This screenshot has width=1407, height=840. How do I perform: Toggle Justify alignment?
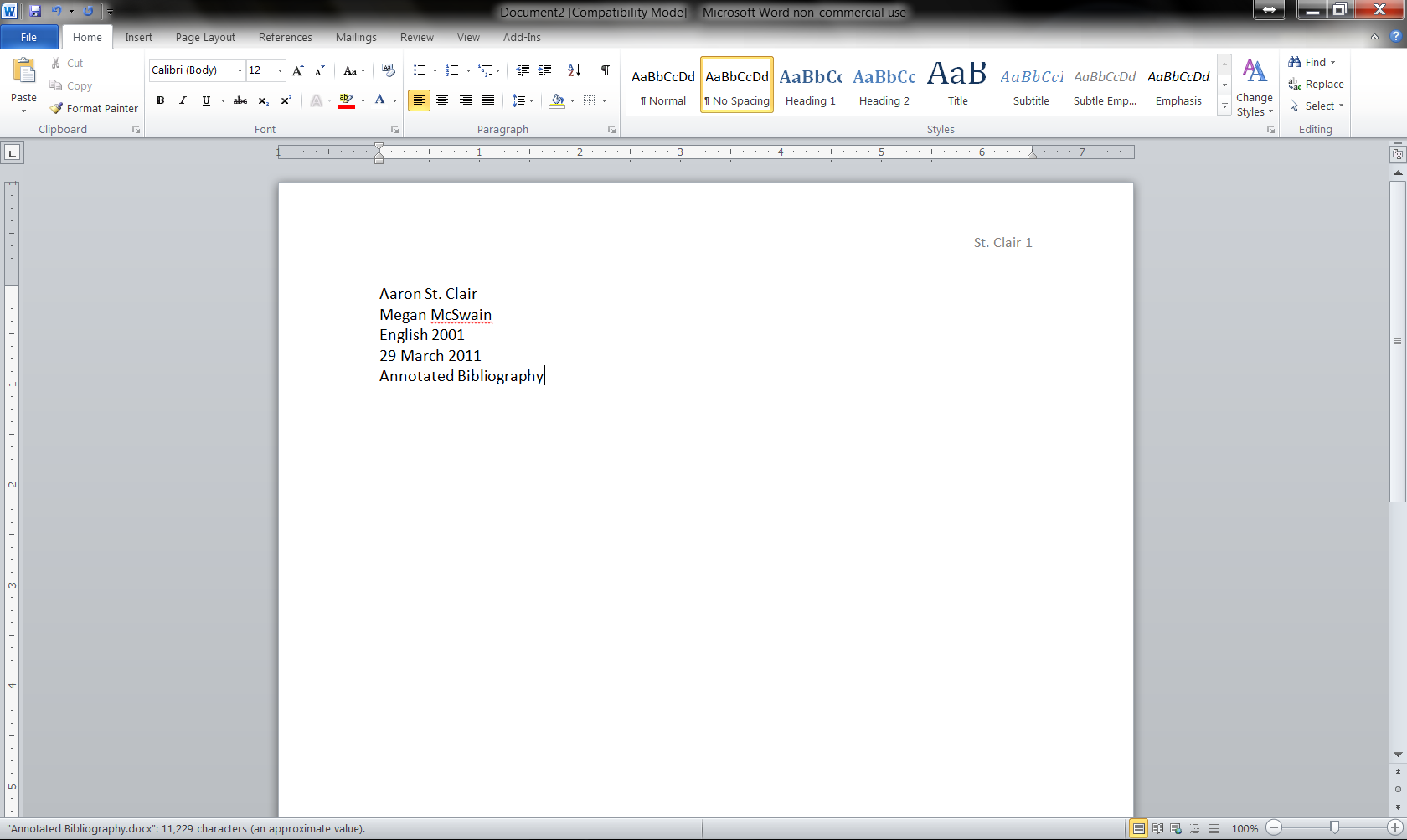(x=488, y=100)
